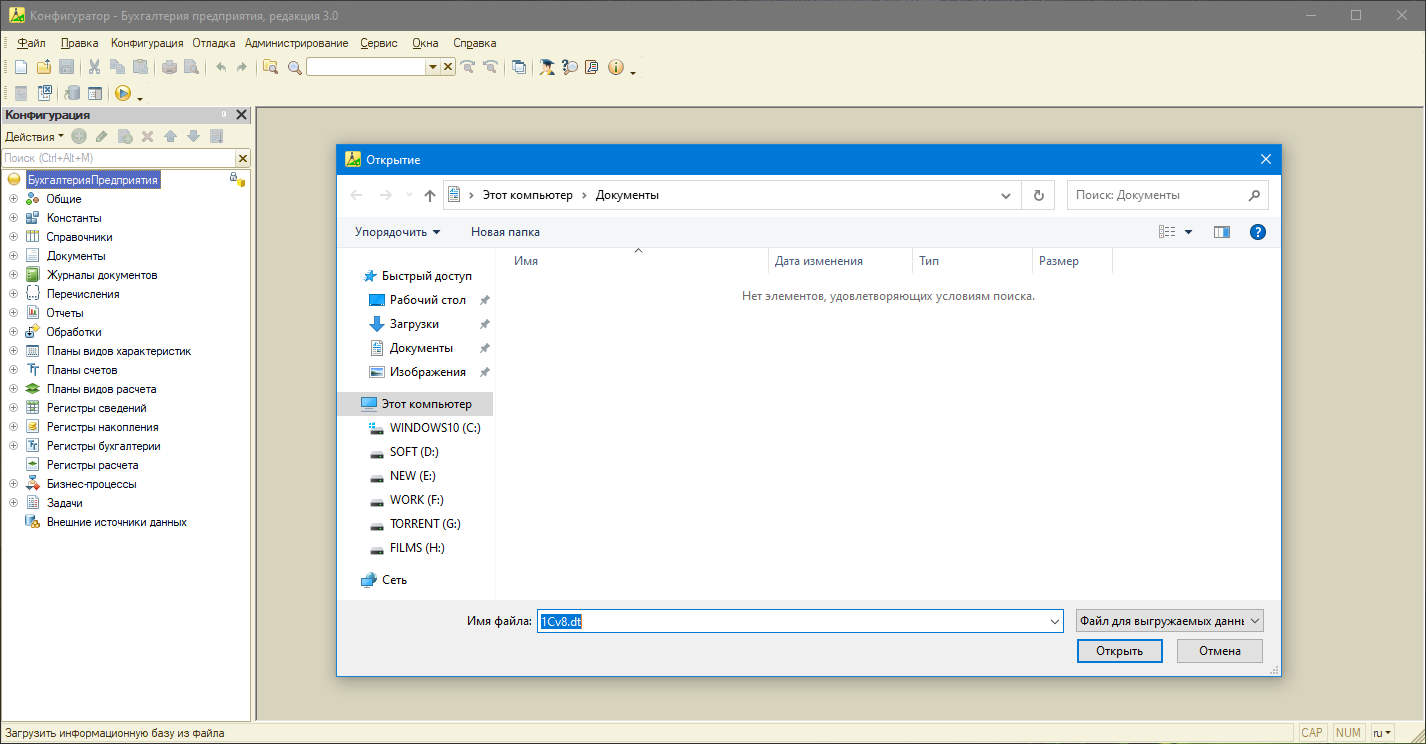Click Новая папка in the dialog
This screenshot has height=744, width=1426.
point(505,232)
